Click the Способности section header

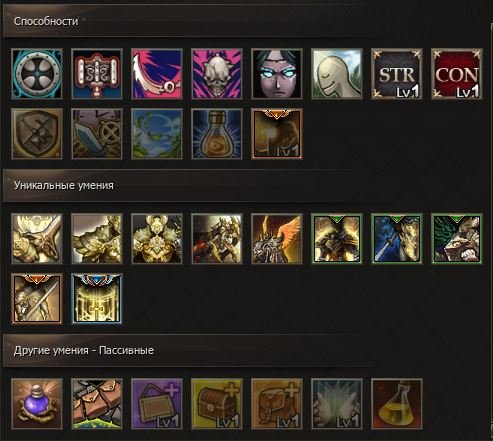tap(46, 21)
